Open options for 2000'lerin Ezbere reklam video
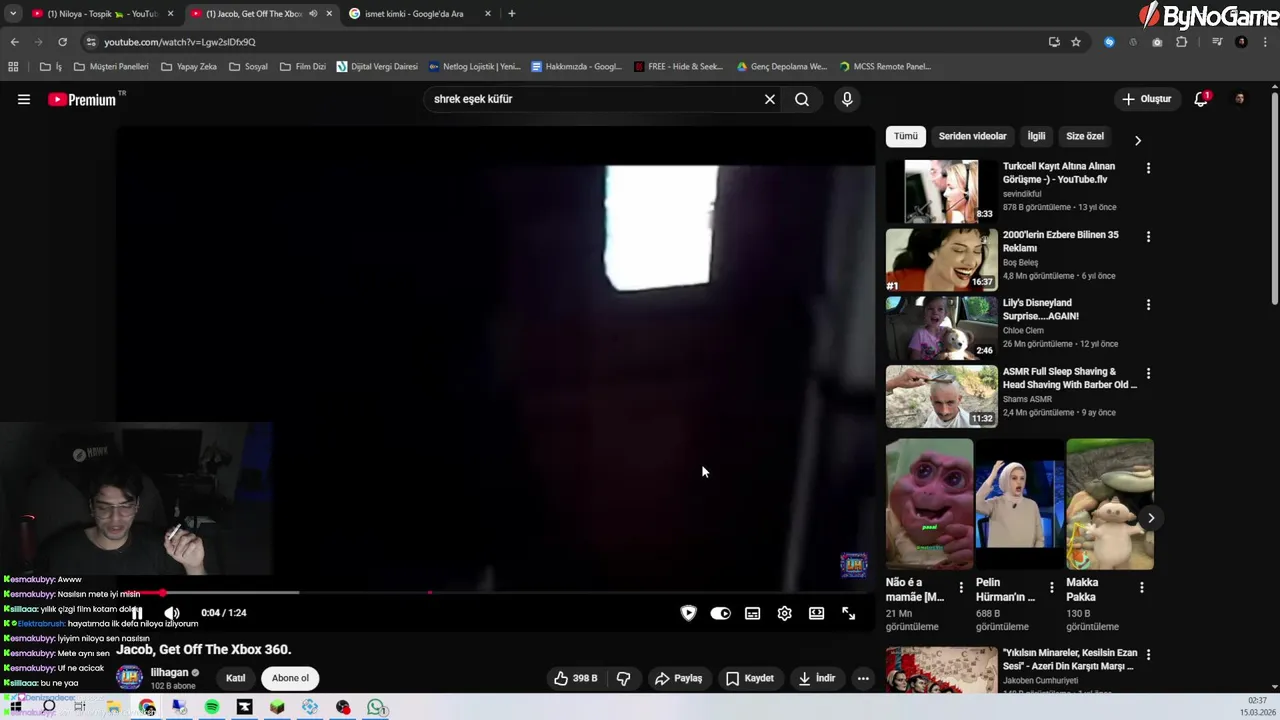 click(1148, 237)
